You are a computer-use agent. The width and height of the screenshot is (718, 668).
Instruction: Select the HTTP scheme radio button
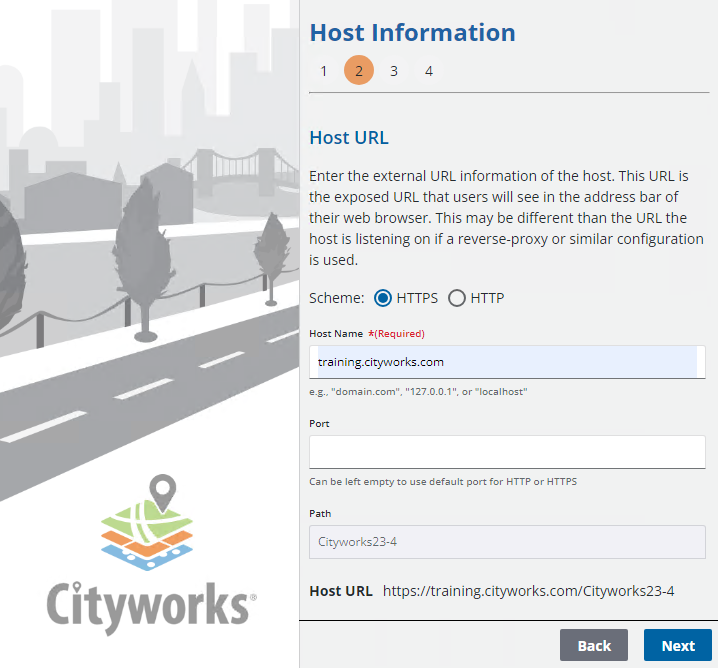(457, 298)
